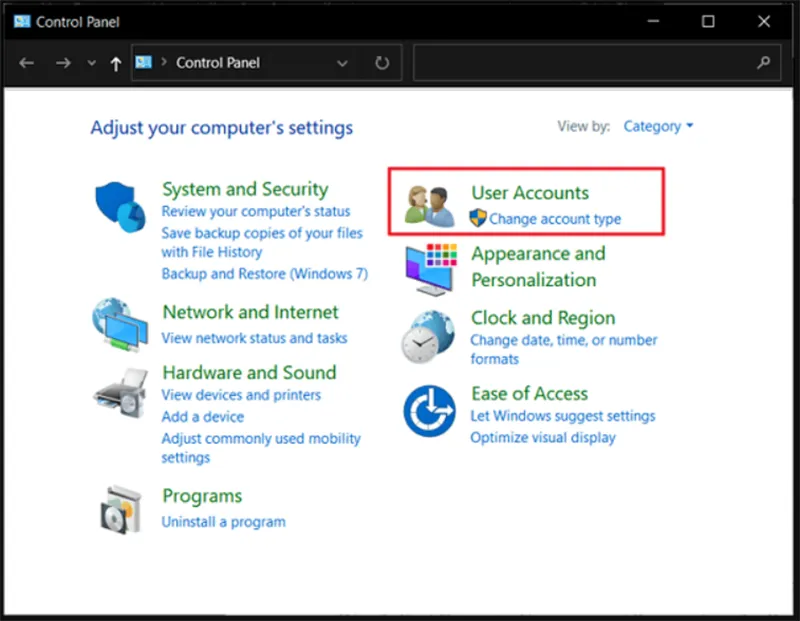This screenshot has width=800, height=621.
Task: Open the recent locations dropdown arrow
Action: pyautogui.click(x=91, y=63)
